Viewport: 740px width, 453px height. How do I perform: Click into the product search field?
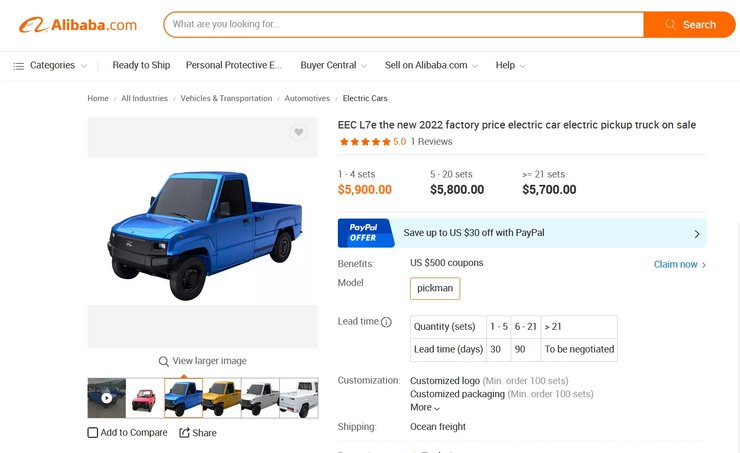(x=400, y=24)
